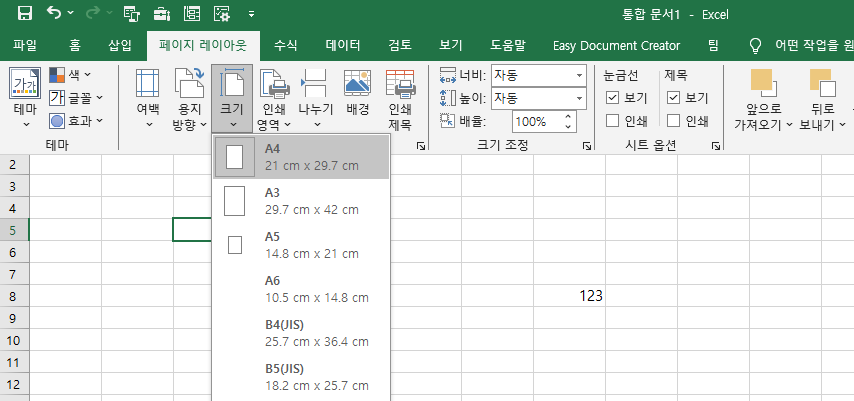Open the 인쇄 영역 print area menu
The image size is (854, 401).
(273, 99)
